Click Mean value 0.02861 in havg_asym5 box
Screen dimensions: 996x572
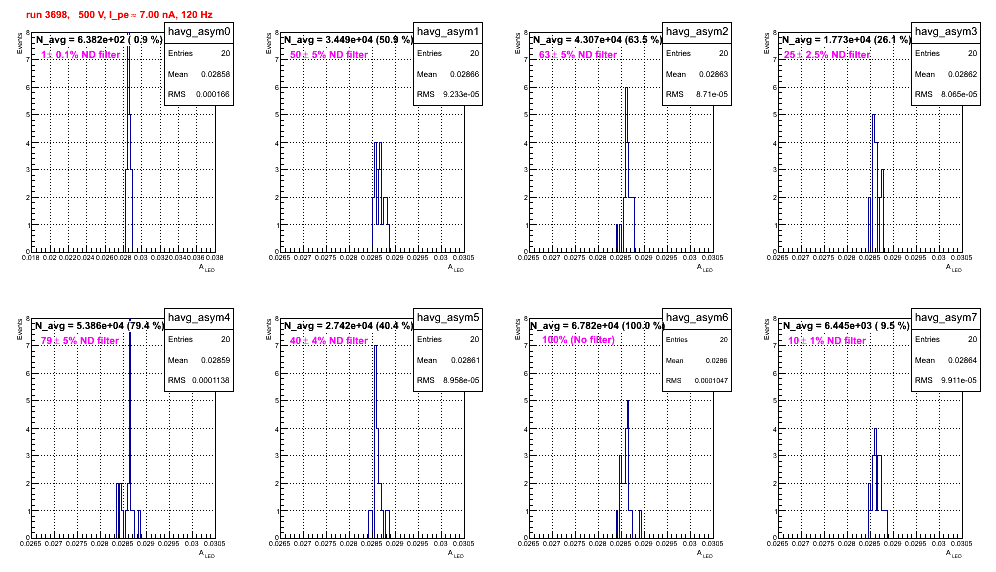click(x=464, y=360)
